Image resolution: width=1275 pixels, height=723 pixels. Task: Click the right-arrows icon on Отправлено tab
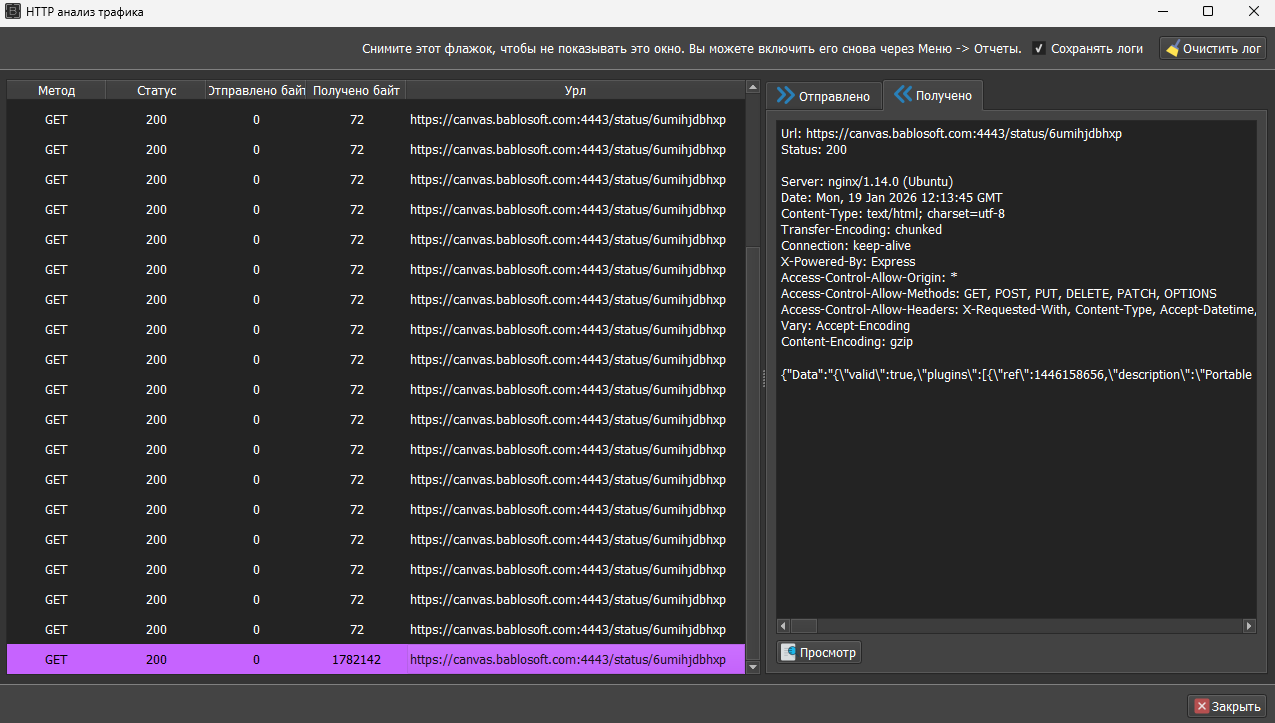785,95
